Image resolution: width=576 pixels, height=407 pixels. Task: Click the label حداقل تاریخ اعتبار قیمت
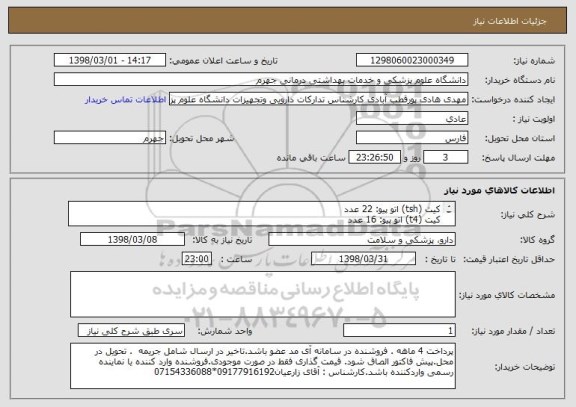(509, 259)
